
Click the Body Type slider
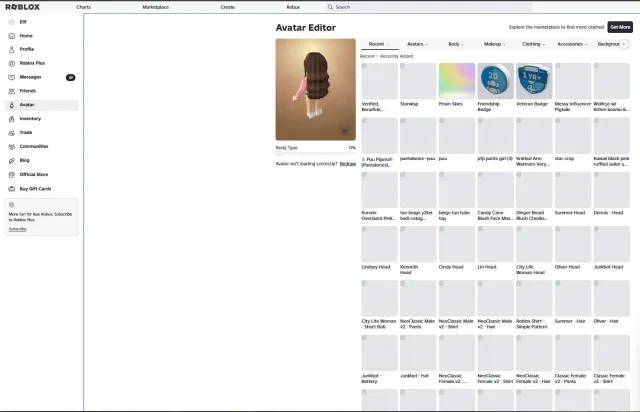tap(316, 154)
